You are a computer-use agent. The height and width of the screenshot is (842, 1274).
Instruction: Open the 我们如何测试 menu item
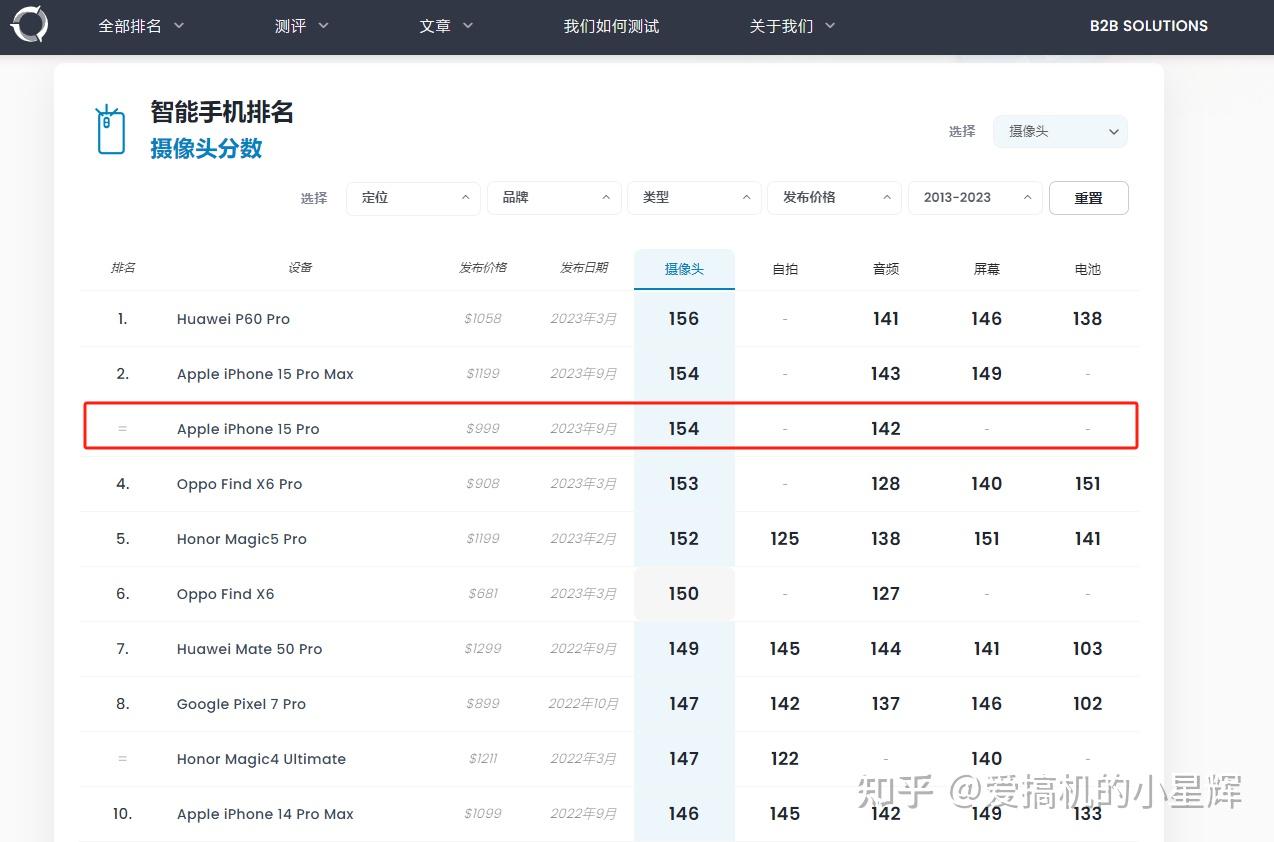pyautogui.click(x=611, y=26)
